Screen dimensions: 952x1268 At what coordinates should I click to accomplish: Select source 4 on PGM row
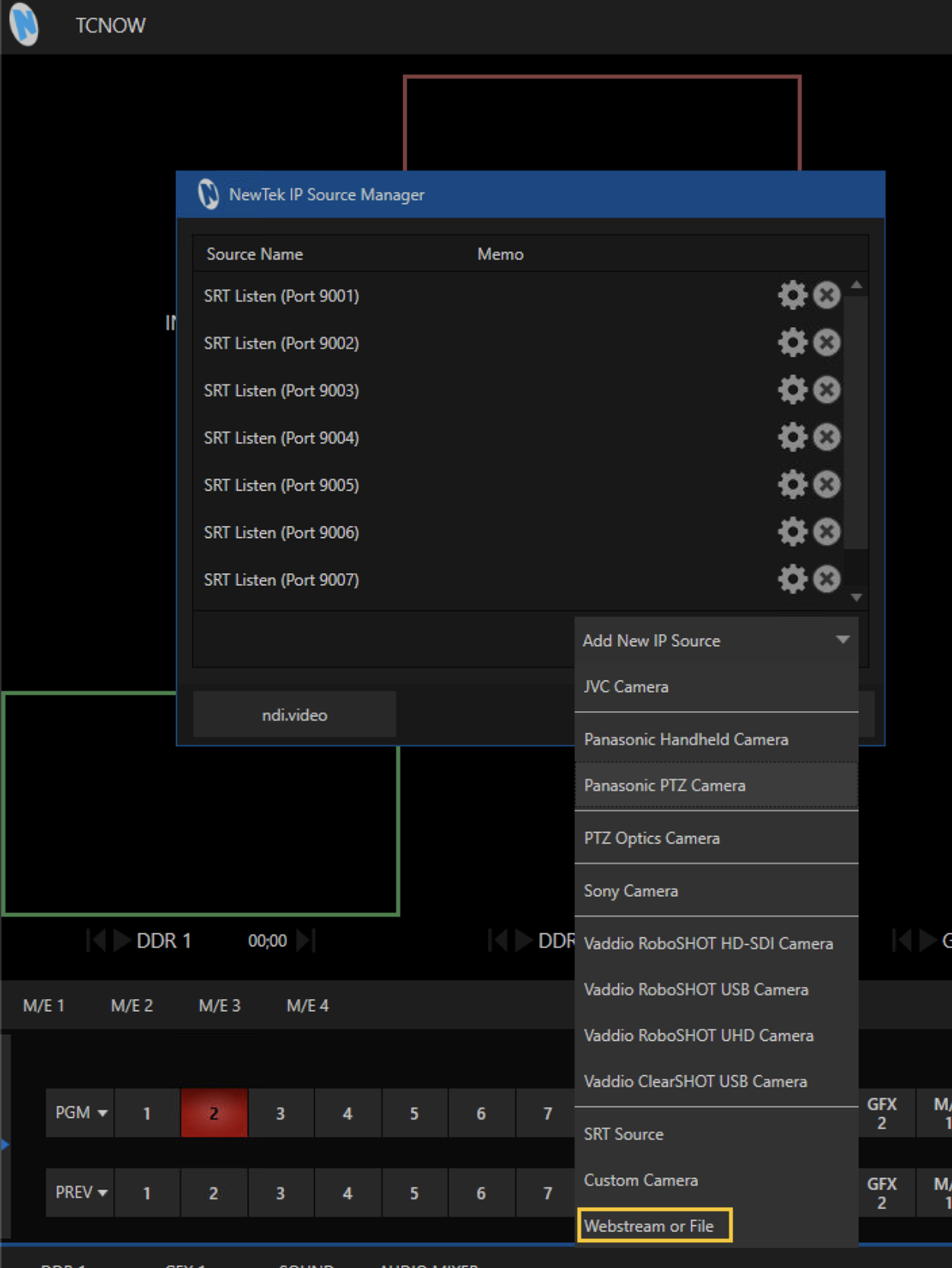[348, 1113]
